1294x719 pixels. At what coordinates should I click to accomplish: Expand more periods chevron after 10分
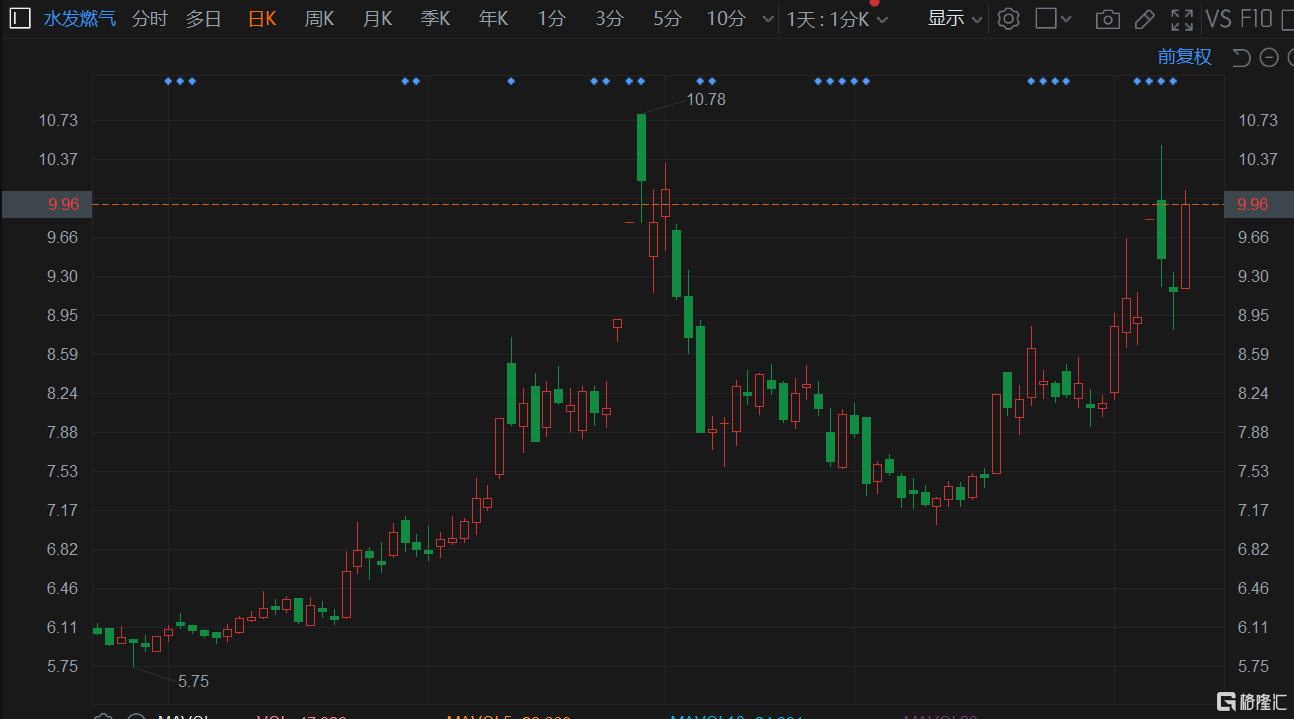pyautogui.click(x=767, y=19)
